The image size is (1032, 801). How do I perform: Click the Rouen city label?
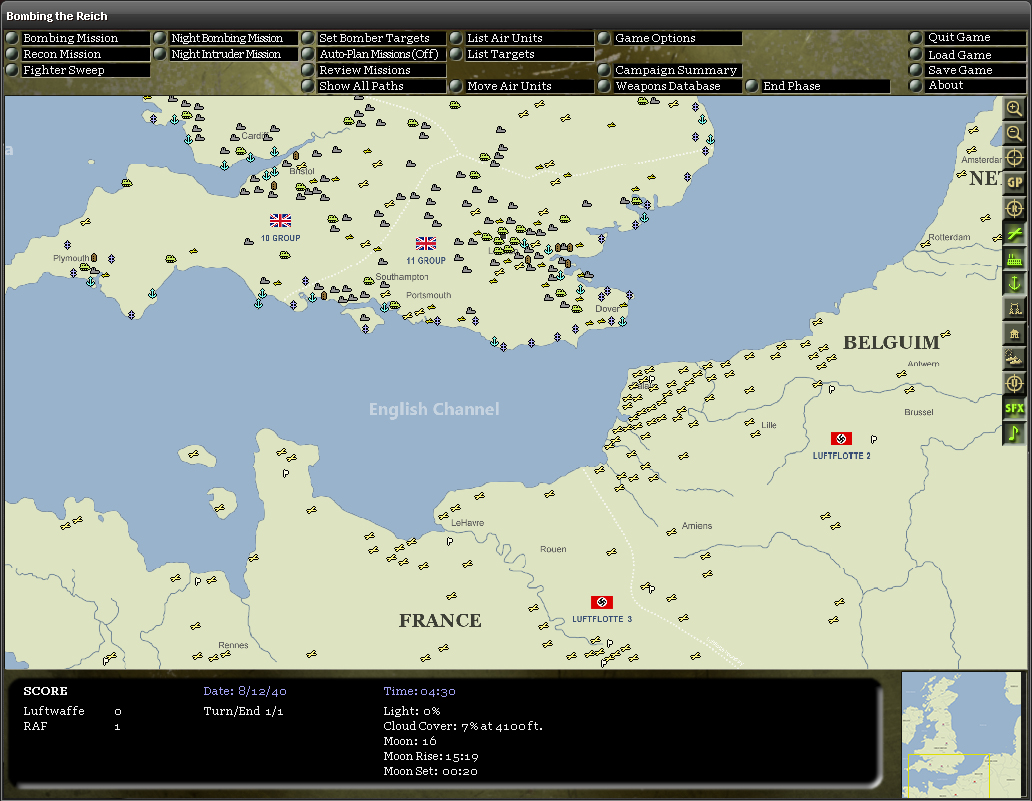coord(553,549)
